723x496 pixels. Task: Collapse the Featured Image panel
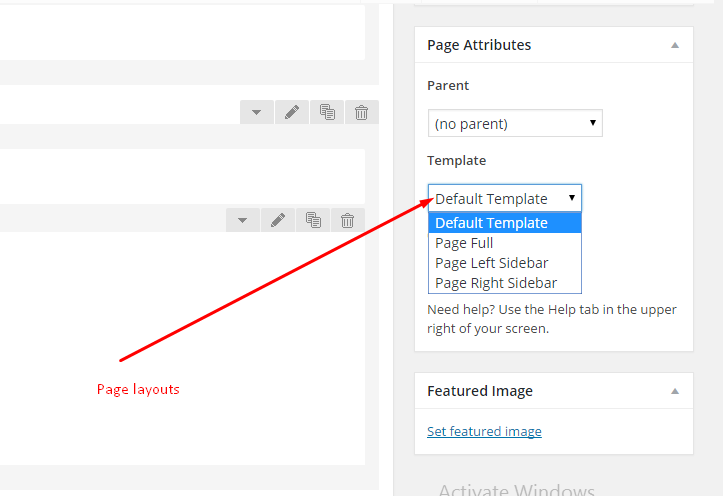(675, 391)
